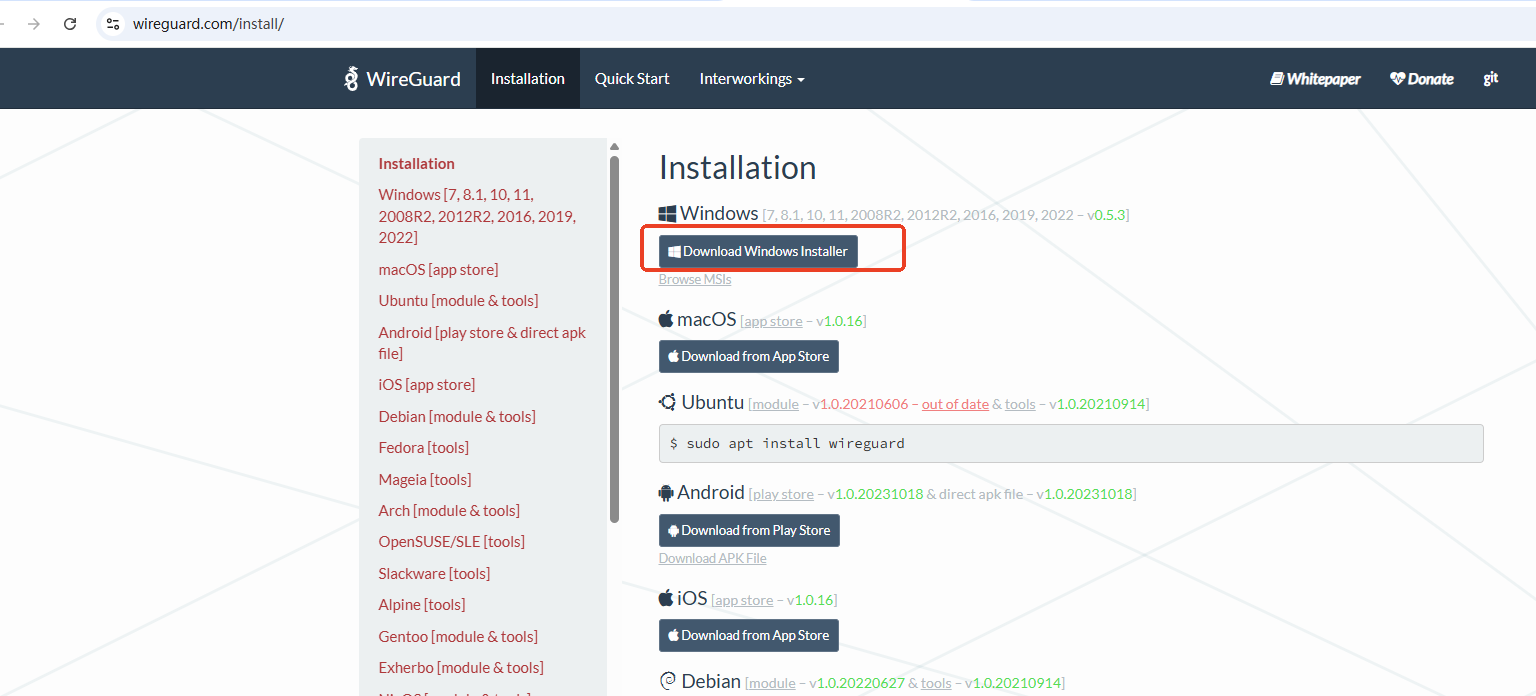
Task: Open iOS app store link in heading
Action: 744,601
